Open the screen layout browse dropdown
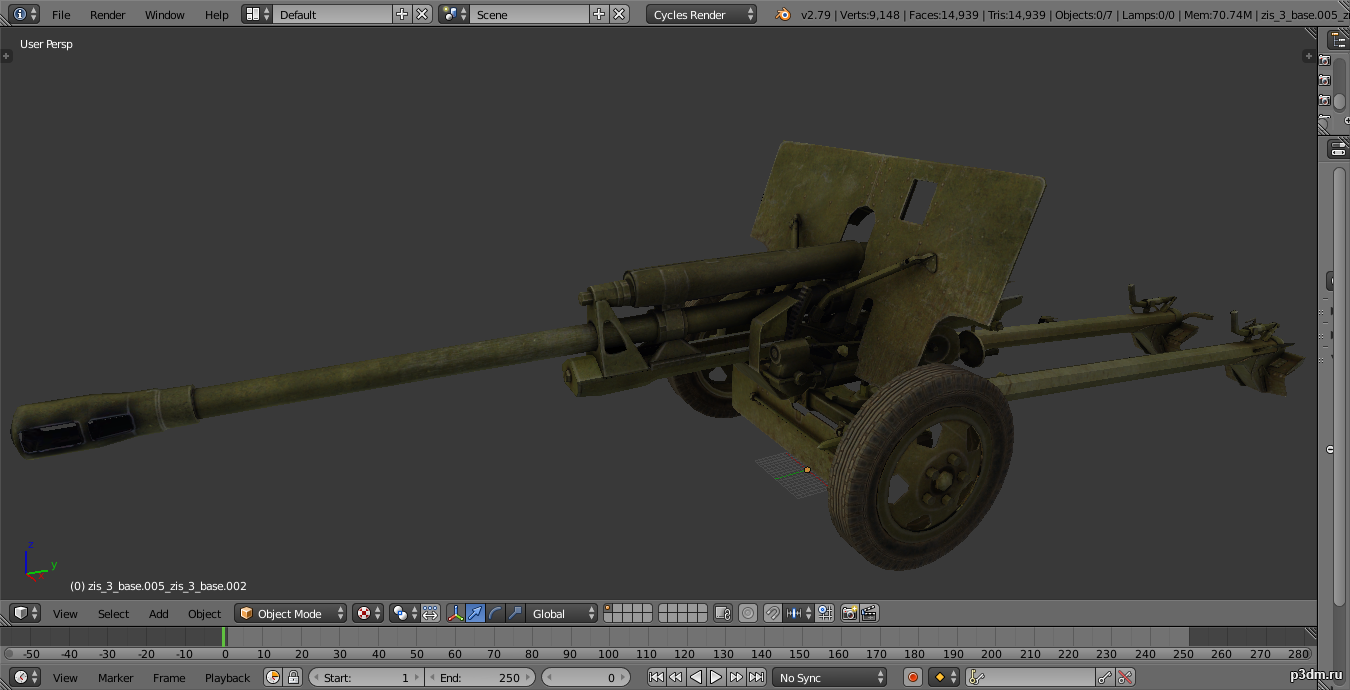The width and height of the screenshot is (1350, 690). (257, 14)
